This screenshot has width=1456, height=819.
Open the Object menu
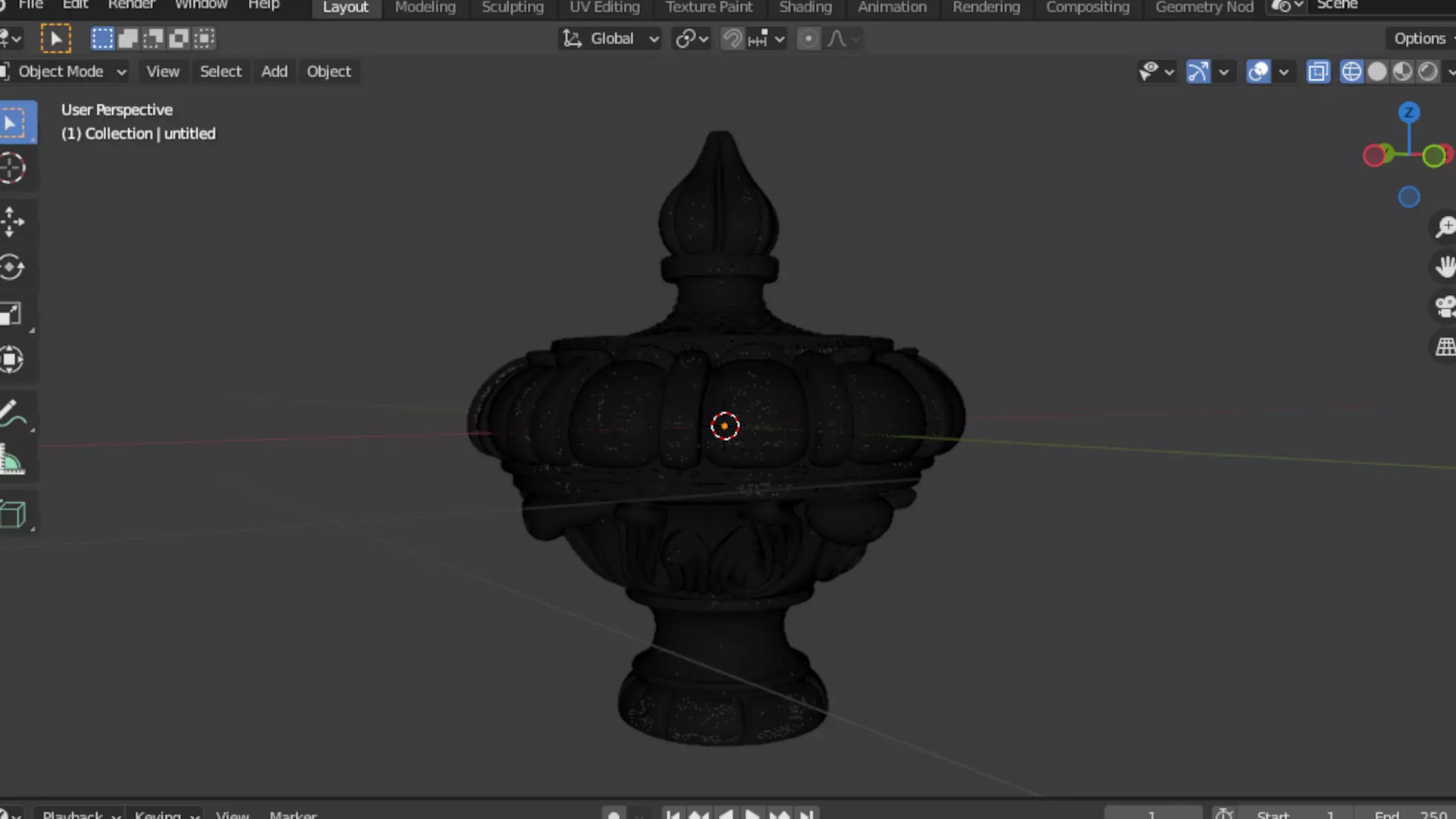point(329,71)
